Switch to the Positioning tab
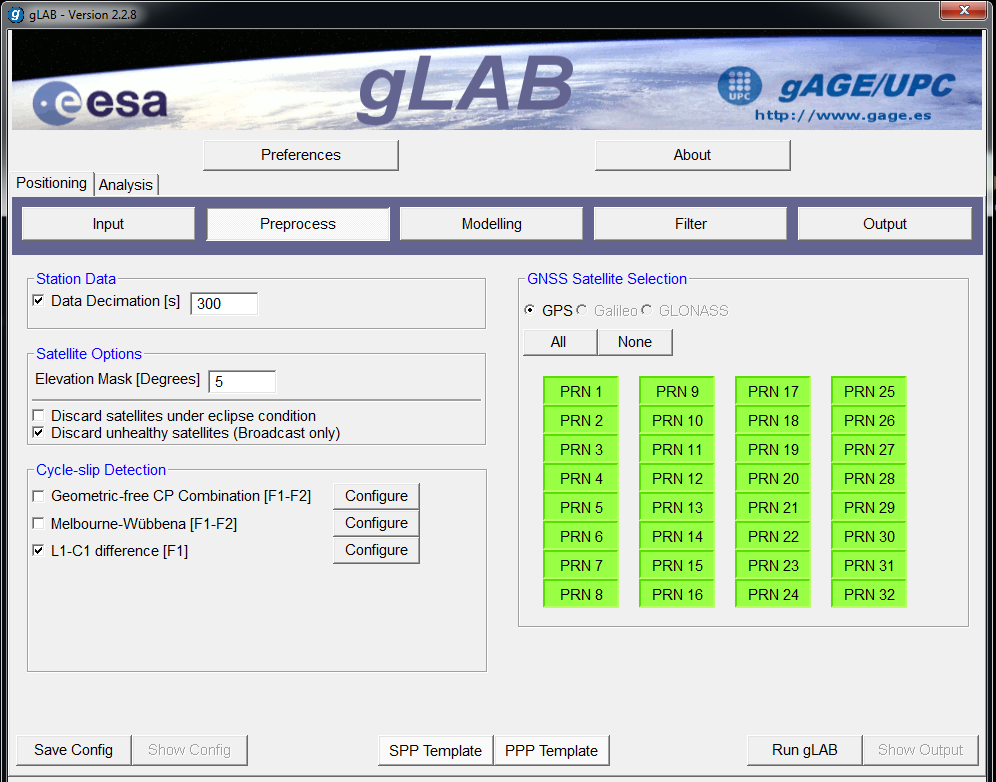This screenshot has height=782, width=996. coord(51,183)
